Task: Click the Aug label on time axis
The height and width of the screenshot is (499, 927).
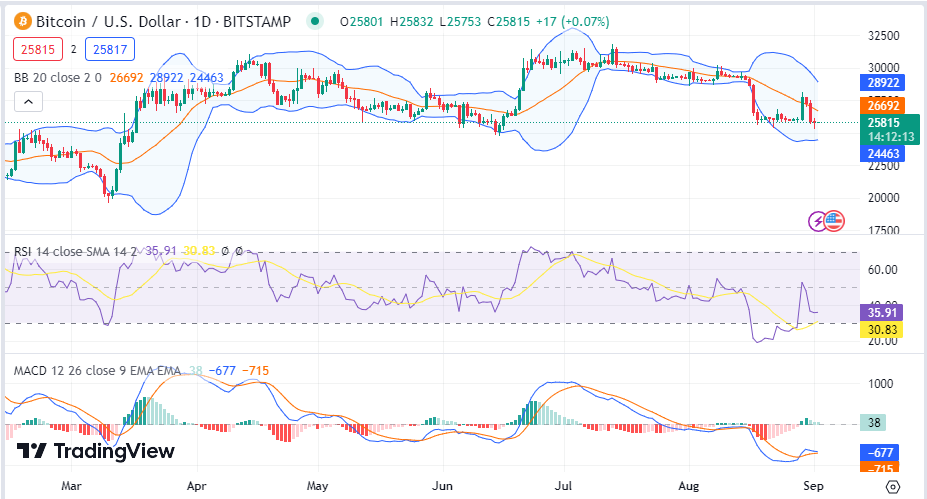Action: (689, 486)
